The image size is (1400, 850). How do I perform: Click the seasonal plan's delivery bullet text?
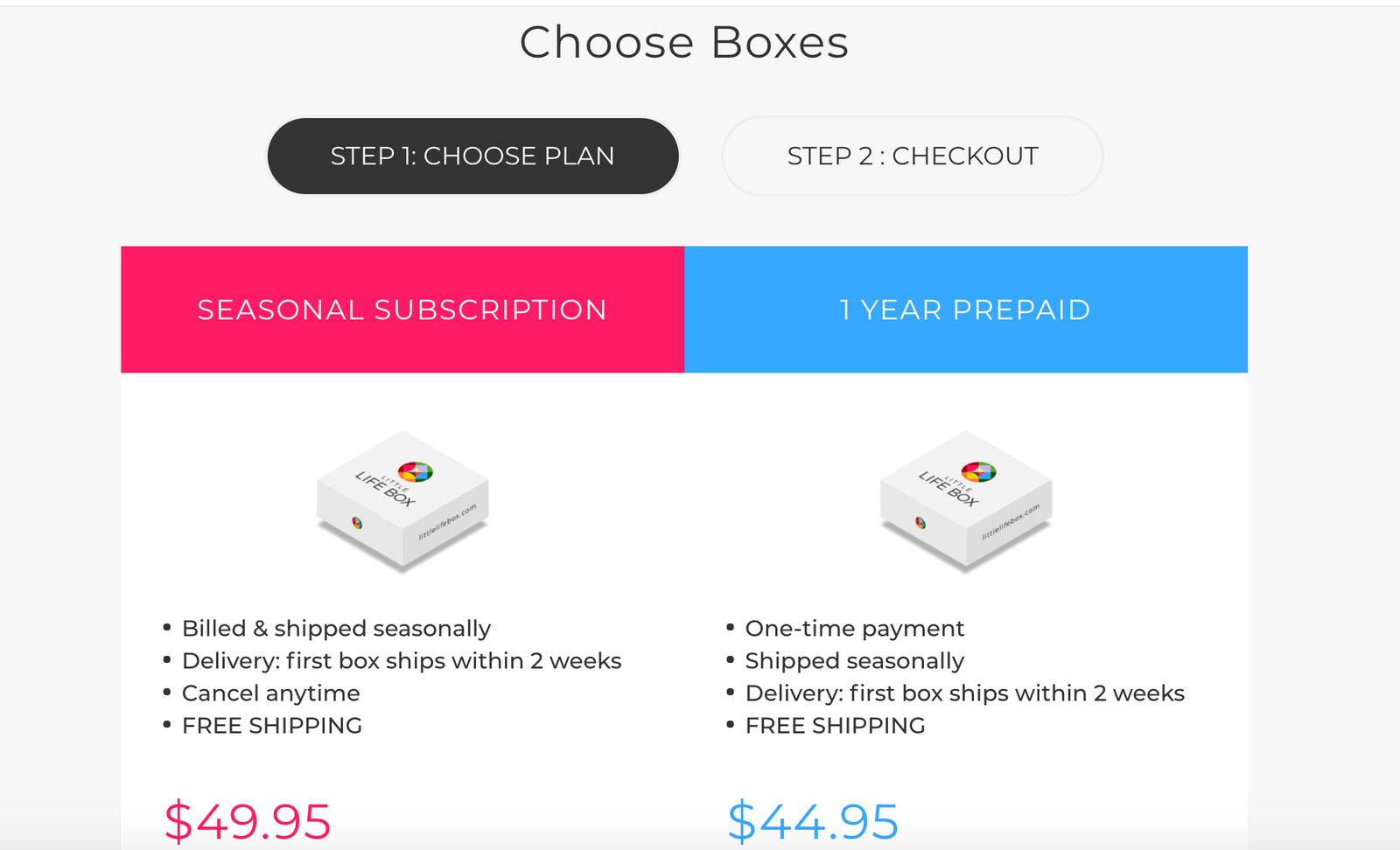pyautogui.click(x=401, y=661)
